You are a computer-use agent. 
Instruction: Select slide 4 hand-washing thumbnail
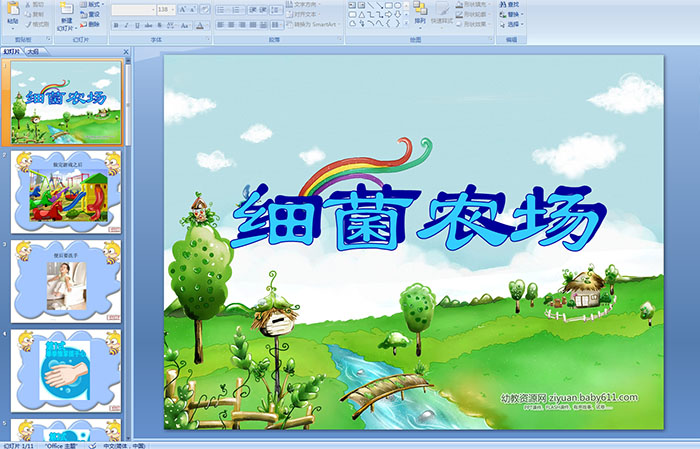pos(66,371)
